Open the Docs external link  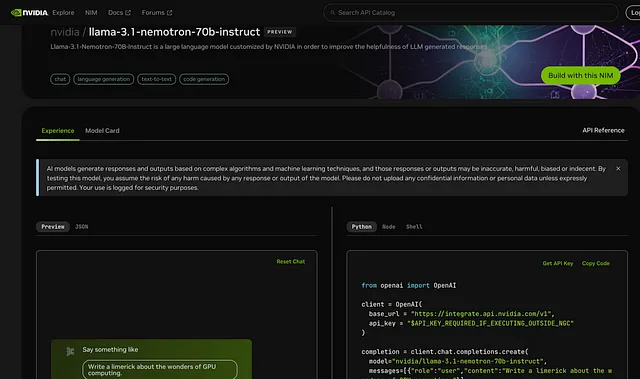click(119, 13)
